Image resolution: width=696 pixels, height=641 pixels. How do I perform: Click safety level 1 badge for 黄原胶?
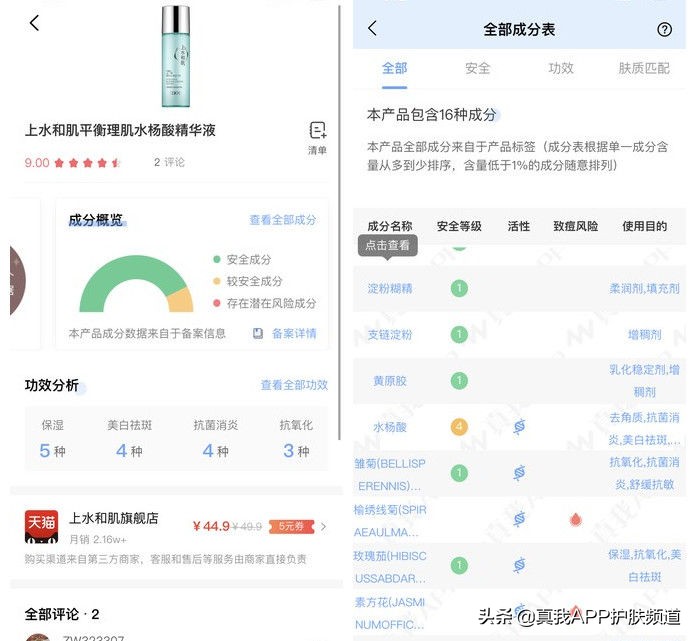coord(459,380)
